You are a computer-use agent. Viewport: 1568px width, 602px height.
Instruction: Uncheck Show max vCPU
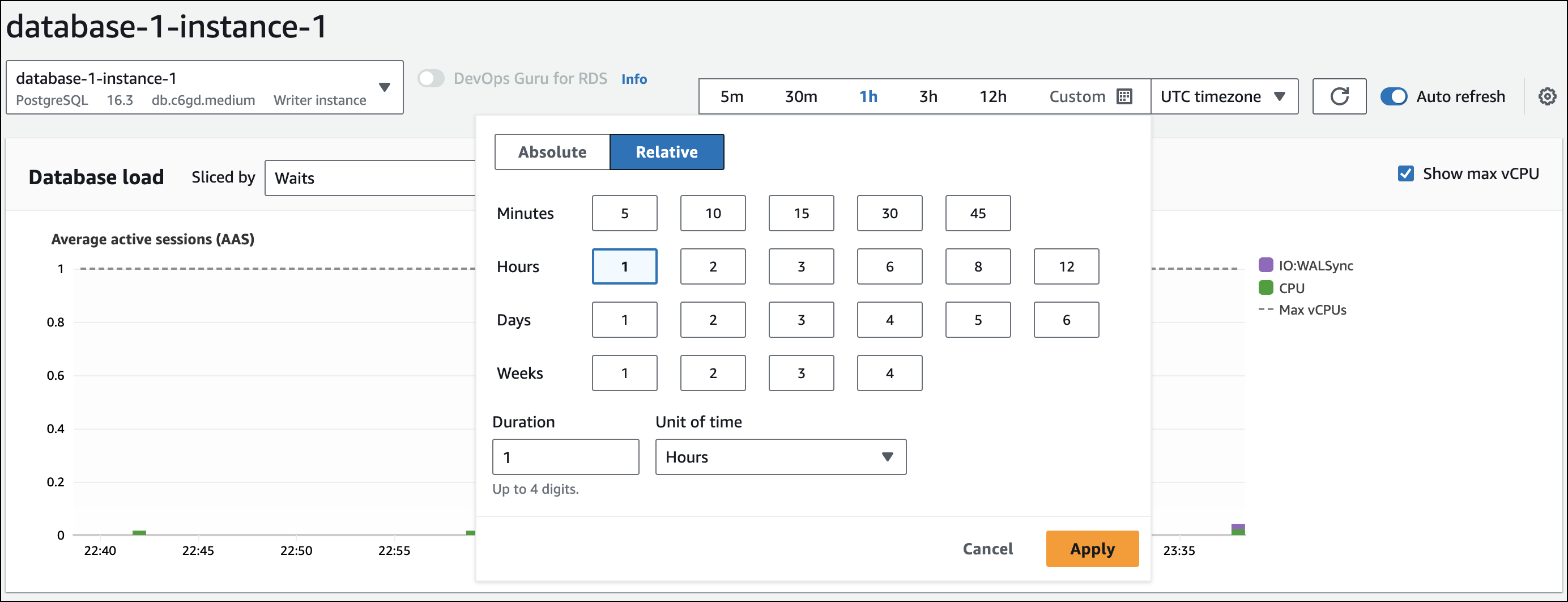pyautogui.click(x=1405, y=173)
